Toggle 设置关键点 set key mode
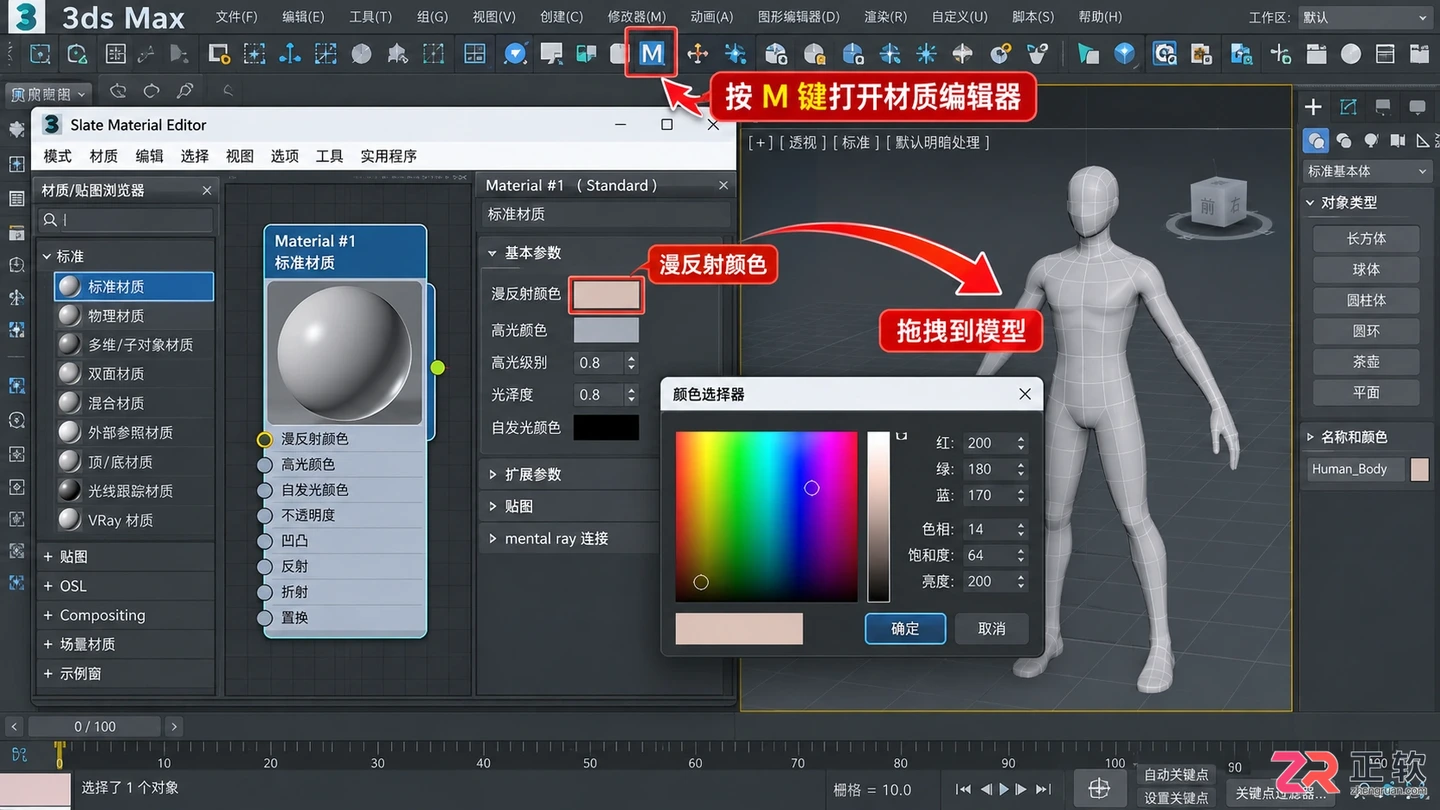Image resolution: width=1440 pixels, height=810 pixels. click(x=1176, y=798)
